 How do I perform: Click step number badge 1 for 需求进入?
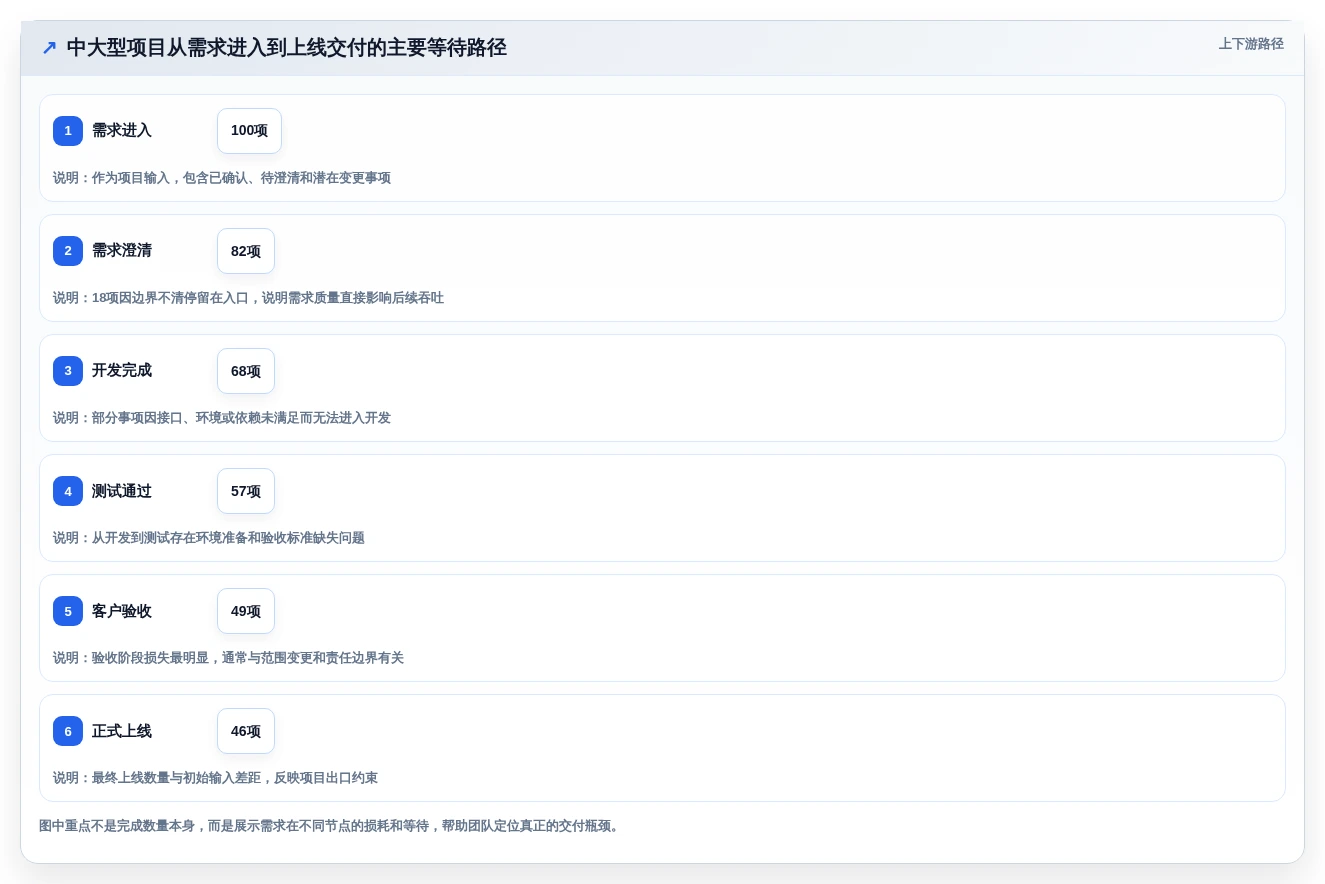(68, 131)
